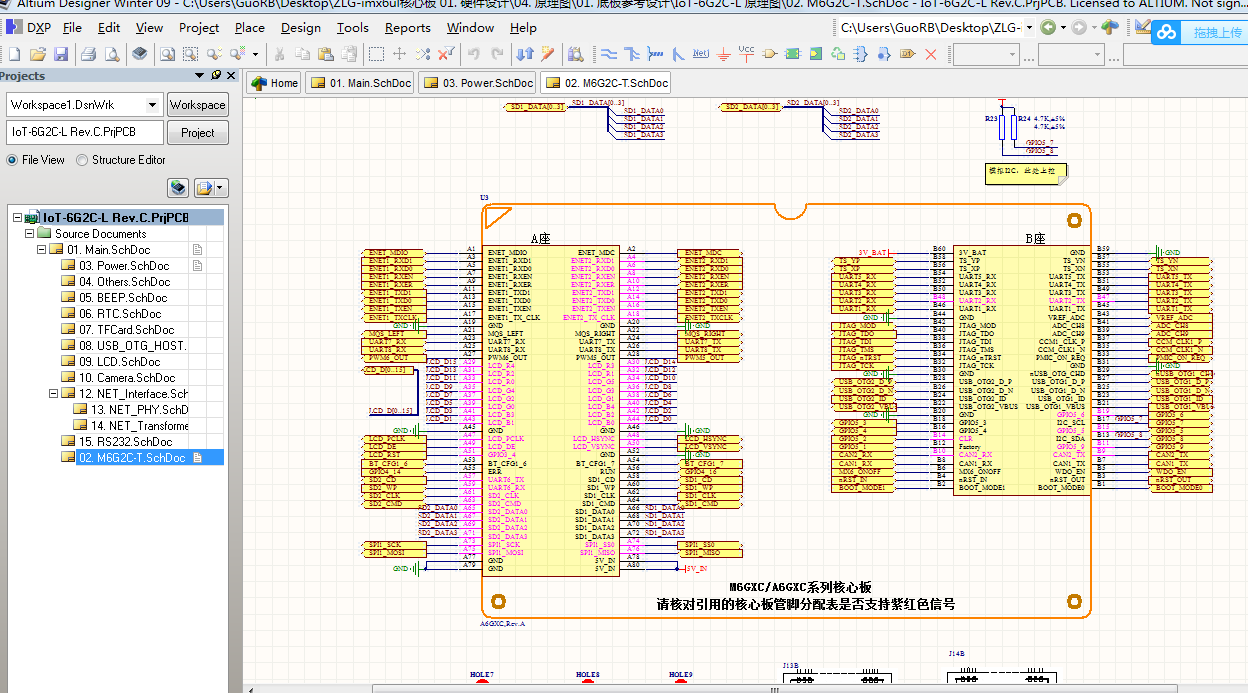Save the current document with floppy icon

[61, 53]
